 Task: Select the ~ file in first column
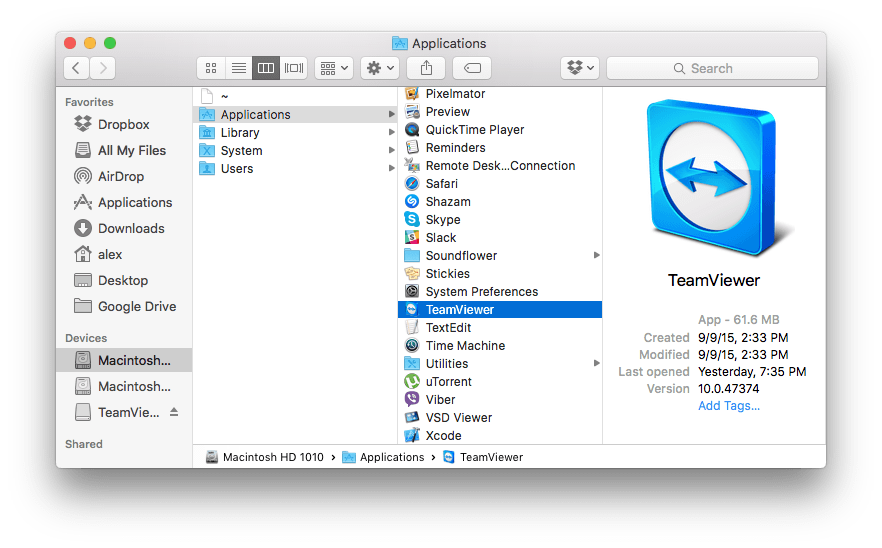tap(295, 96)
